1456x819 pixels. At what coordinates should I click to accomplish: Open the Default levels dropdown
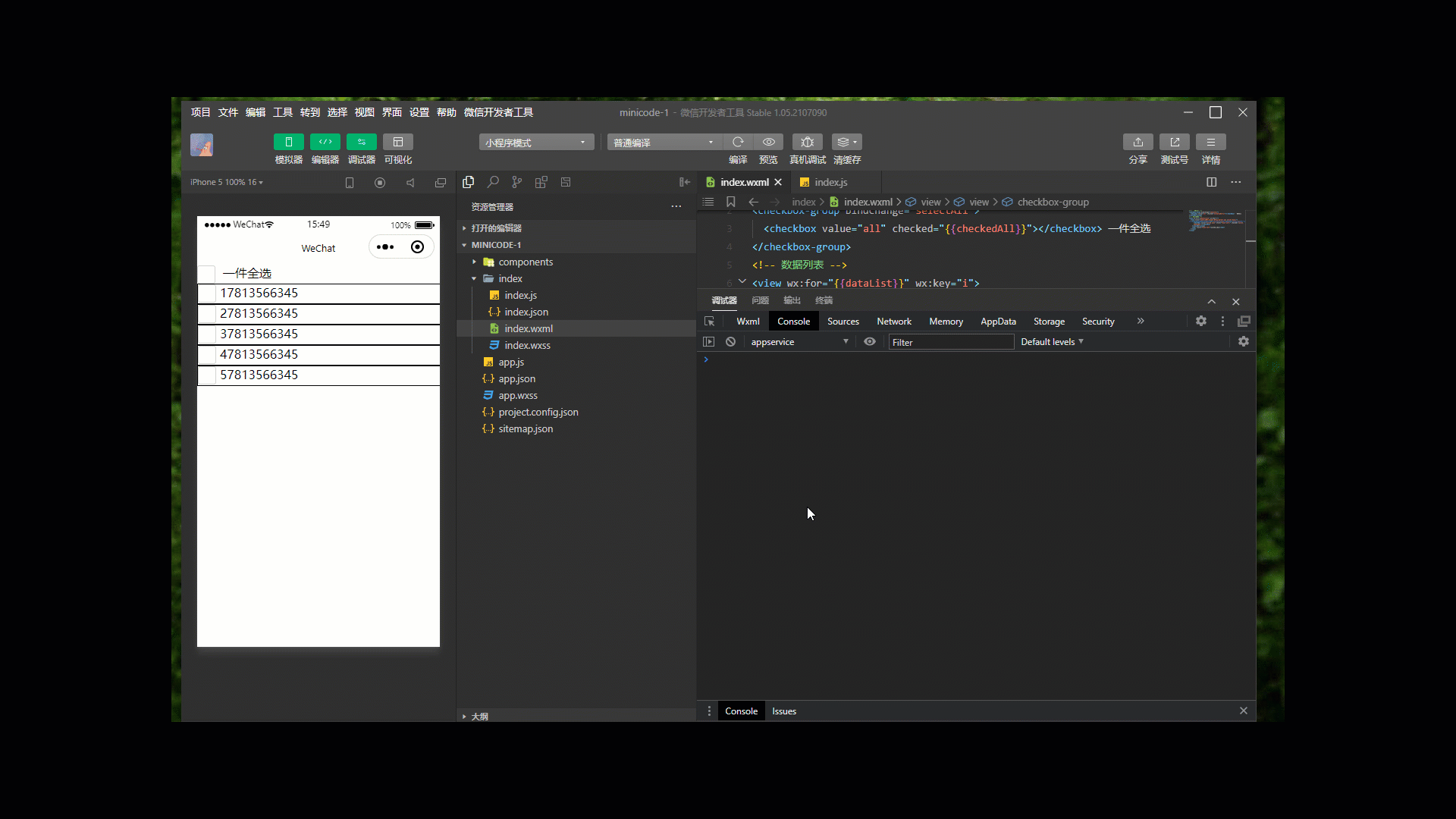click(x=1051, y=342)
